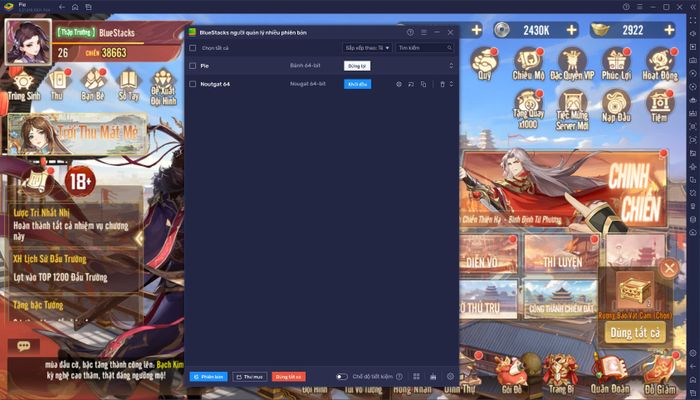Click eco mode help question icon
The height and width of the screenshot is (400, 700).
click(x=399, y=377)
